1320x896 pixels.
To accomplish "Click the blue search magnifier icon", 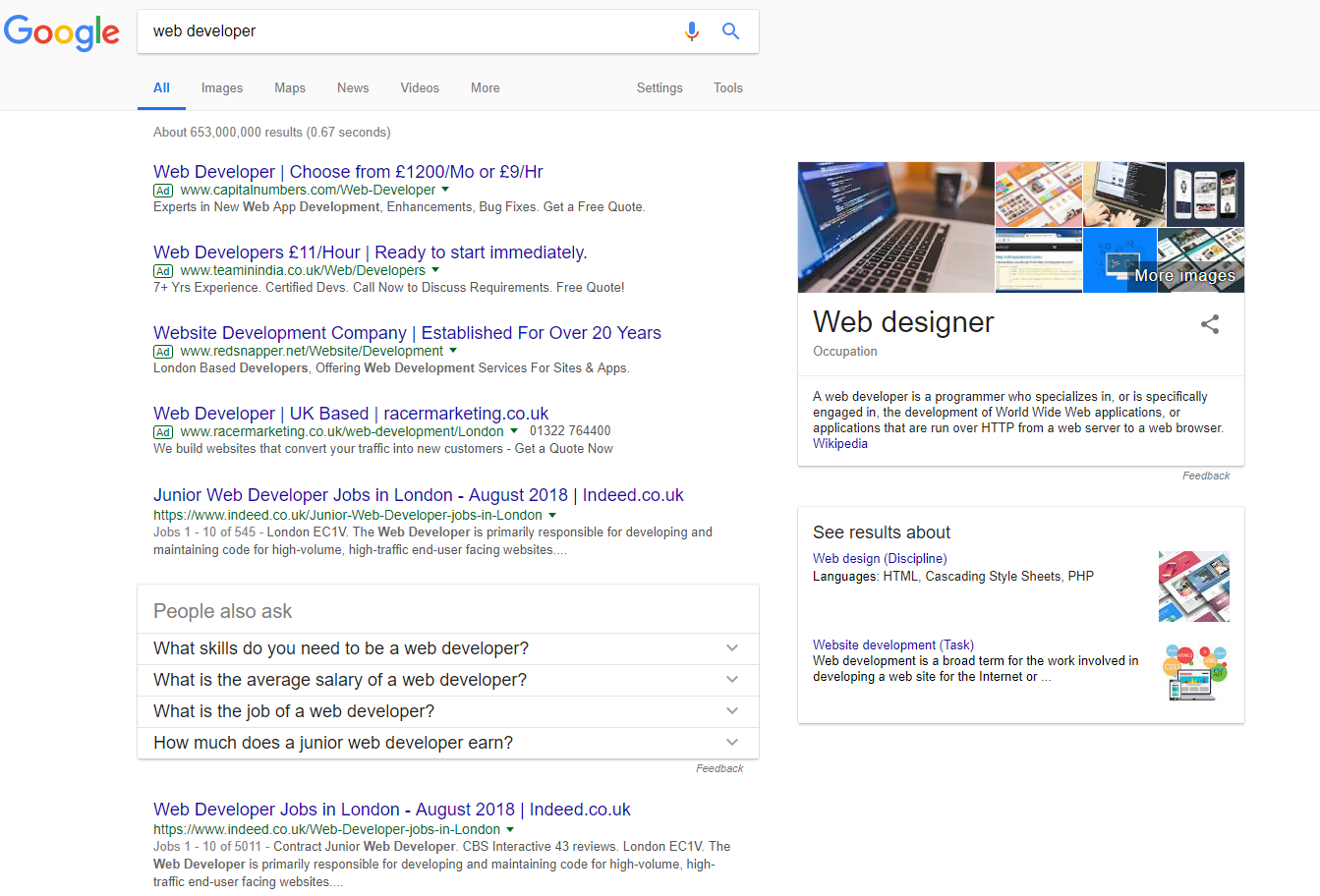I will (x=730, y=30).
